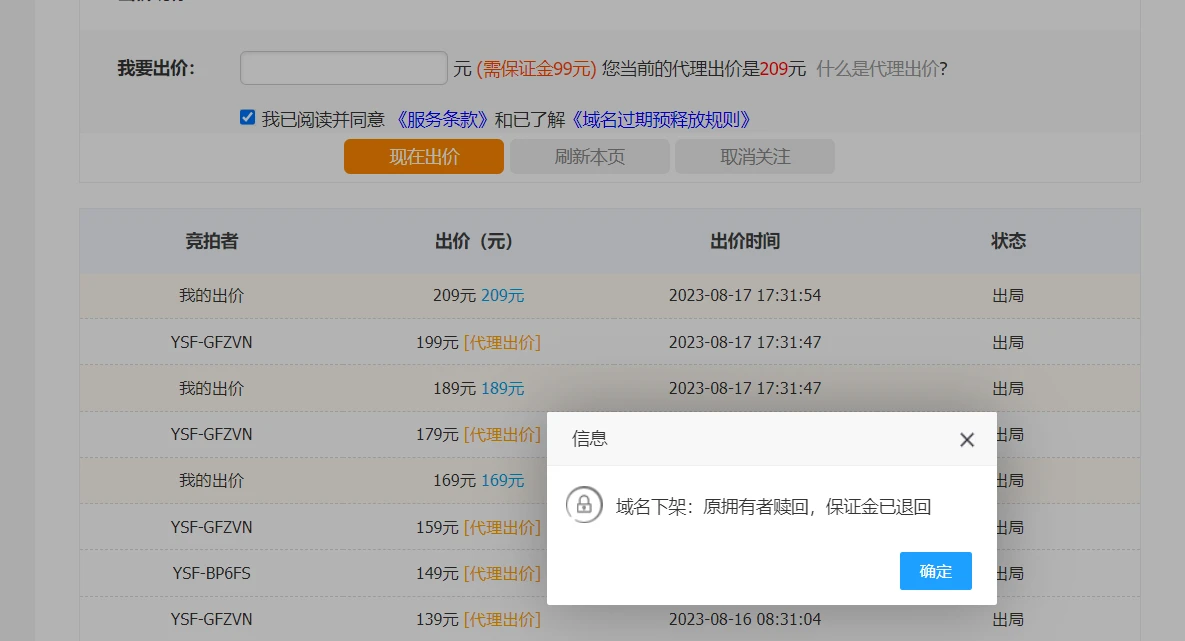The width and height of the screenshot is (1185, 641).
Task: Click the 刷新本页 button
Action: tap(589, 157)
